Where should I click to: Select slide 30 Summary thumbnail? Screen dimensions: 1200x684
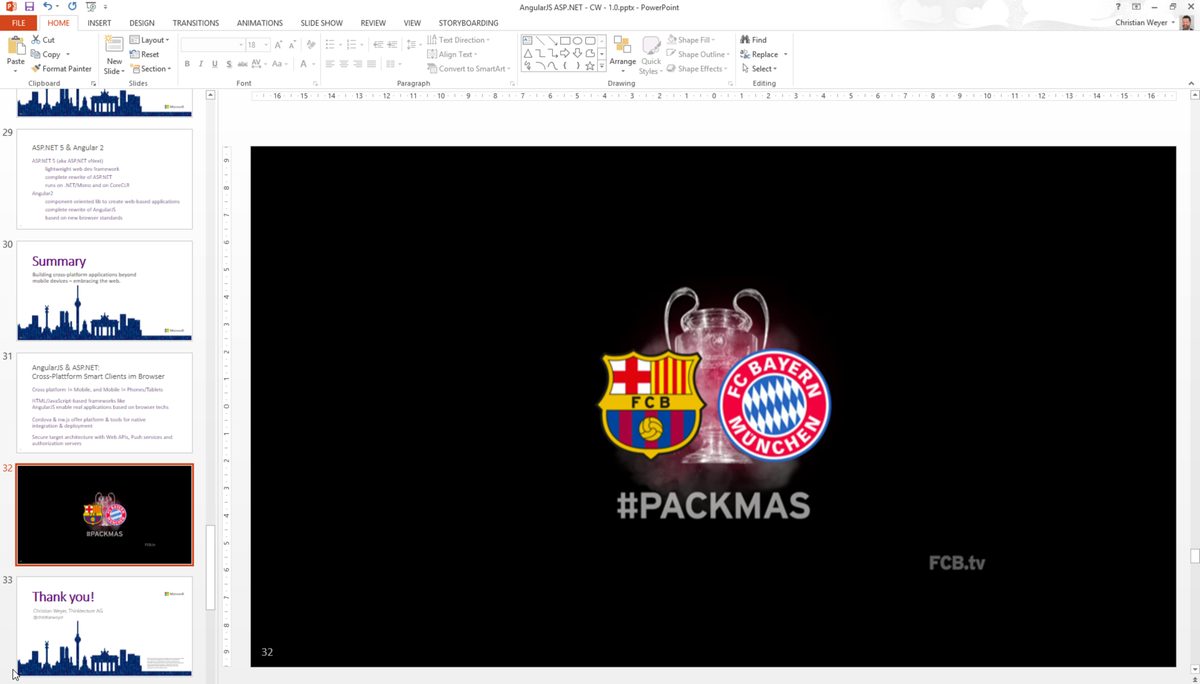pos(104,290)
